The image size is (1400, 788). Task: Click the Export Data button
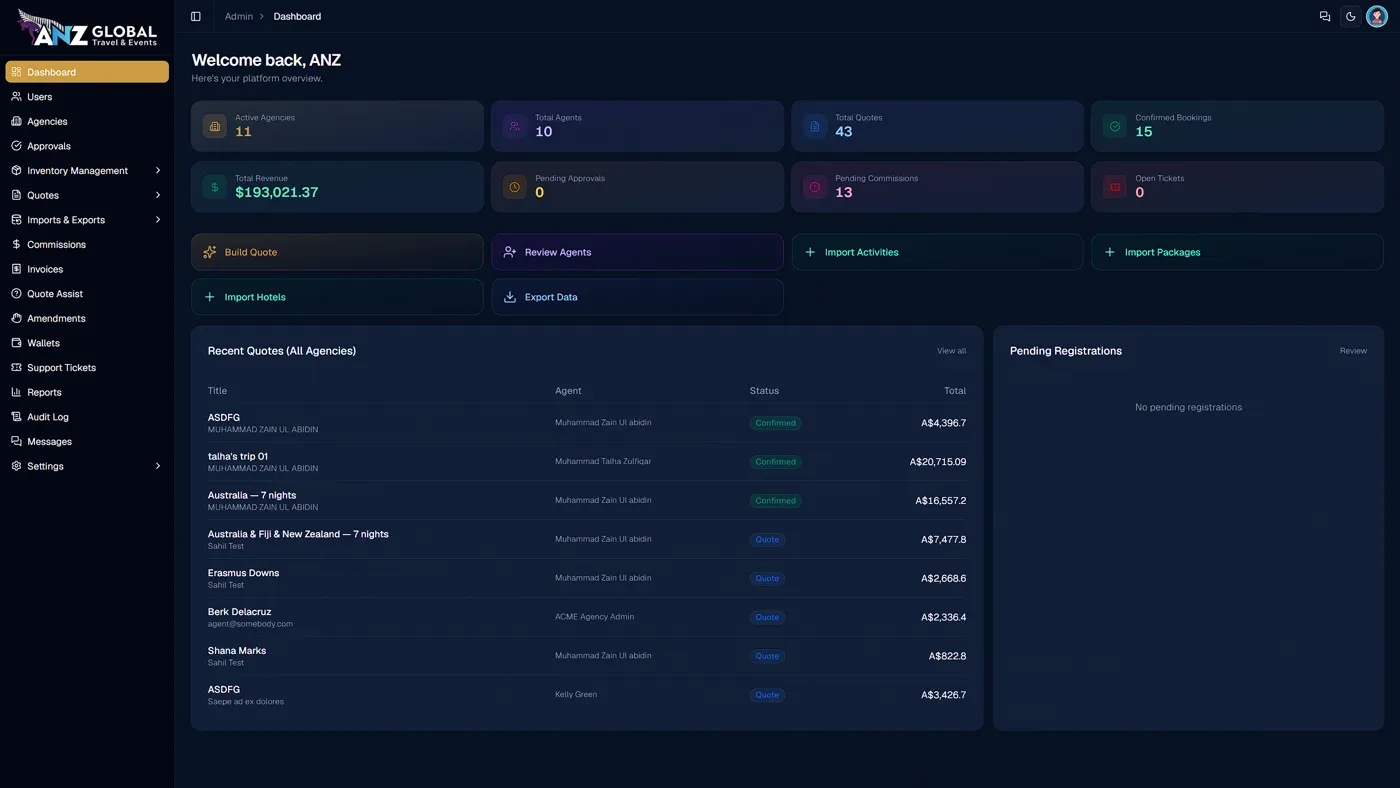click(637, 297)
